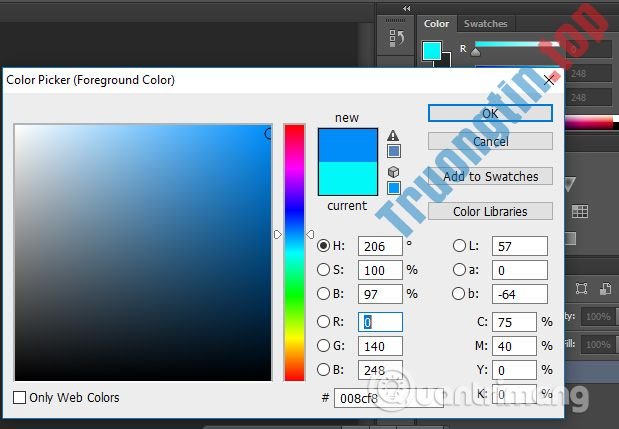
Task: Click the web-safe color swatch below cube
Action: (394, 188)
